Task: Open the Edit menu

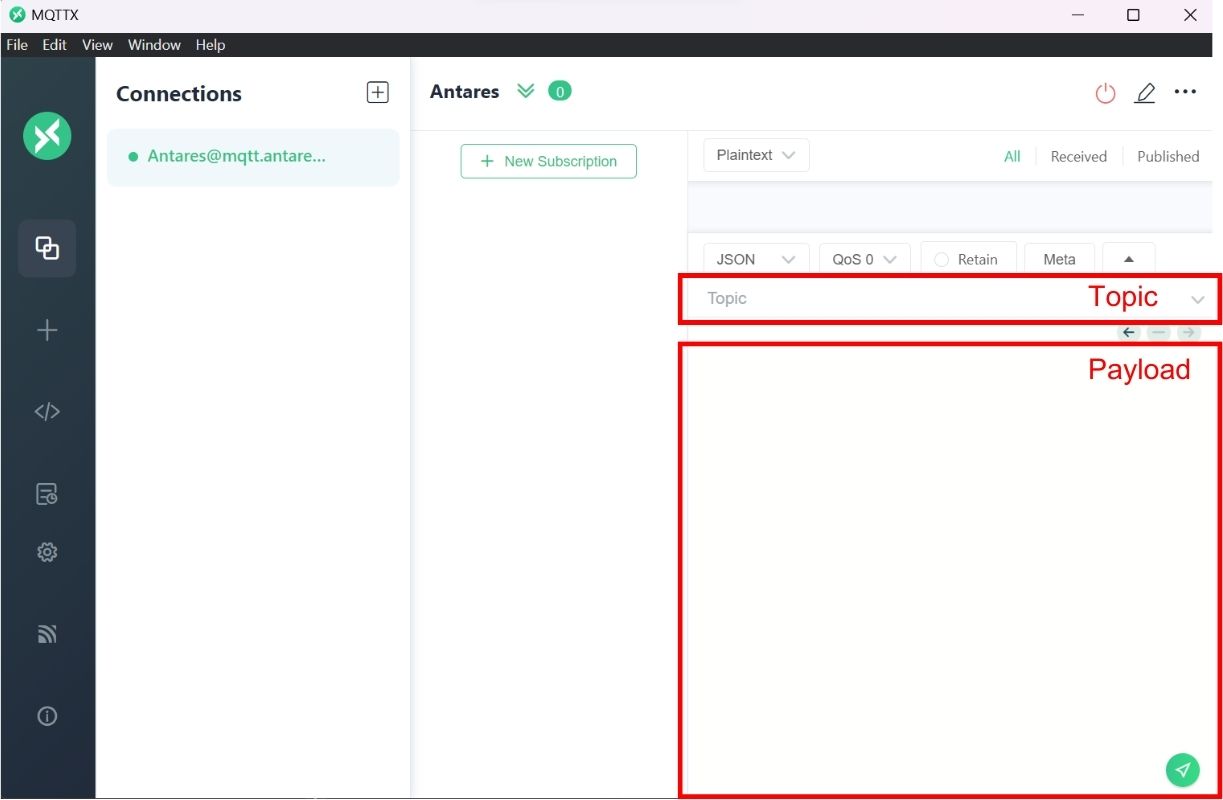Action: [54, 45]
